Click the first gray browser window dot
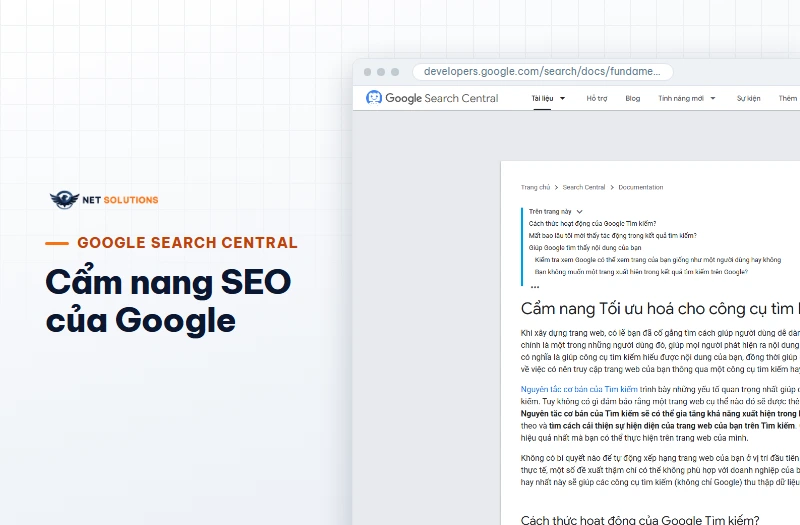This screenshot has height=525, width=800. point(367,72)
